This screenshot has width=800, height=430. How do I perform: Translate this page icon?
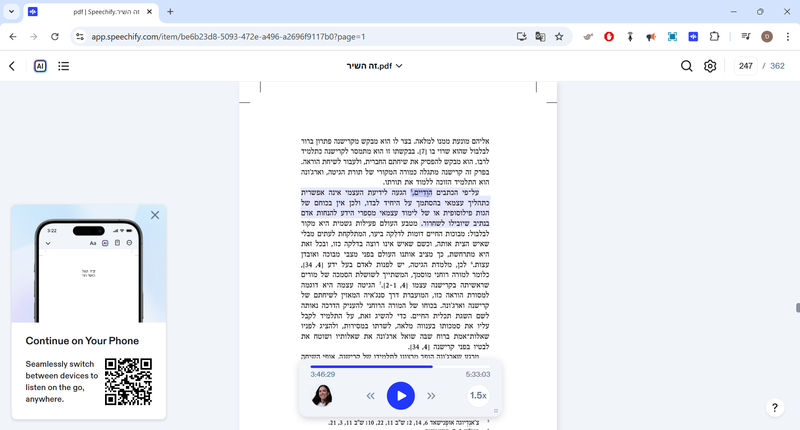coord(540,37)
